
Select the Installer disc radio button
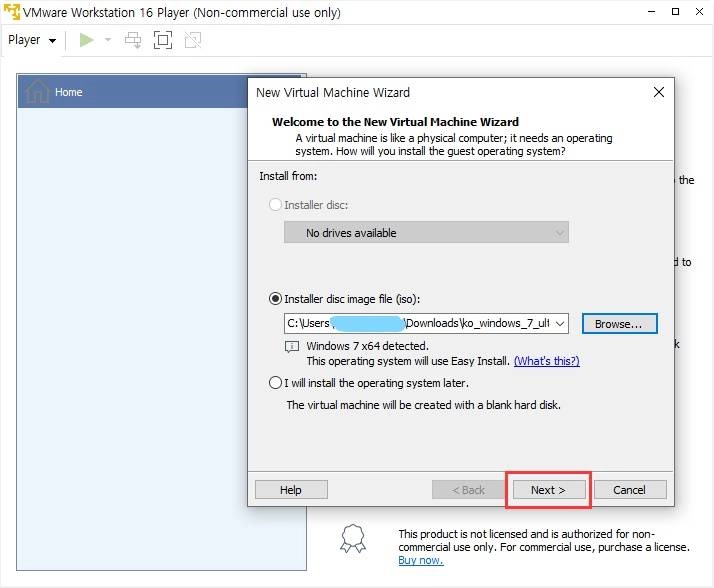(x=275, y=205)
